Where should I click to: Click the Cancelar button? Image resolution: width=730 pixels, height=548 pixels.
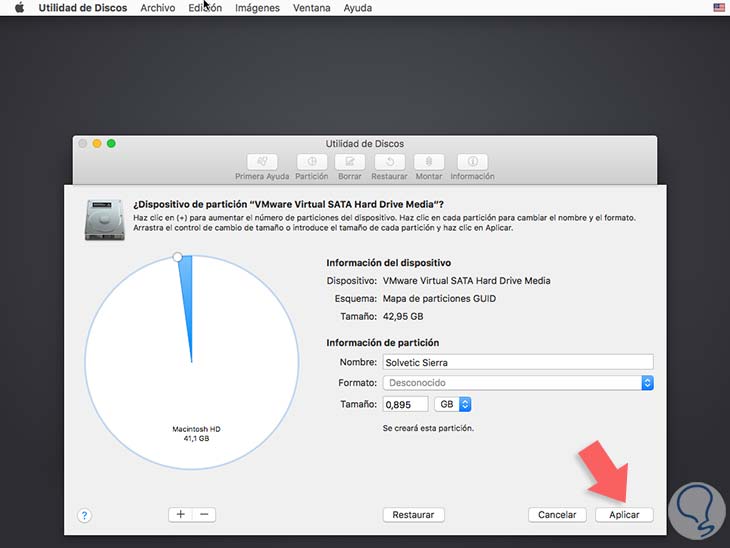click(x=557, y=514)
